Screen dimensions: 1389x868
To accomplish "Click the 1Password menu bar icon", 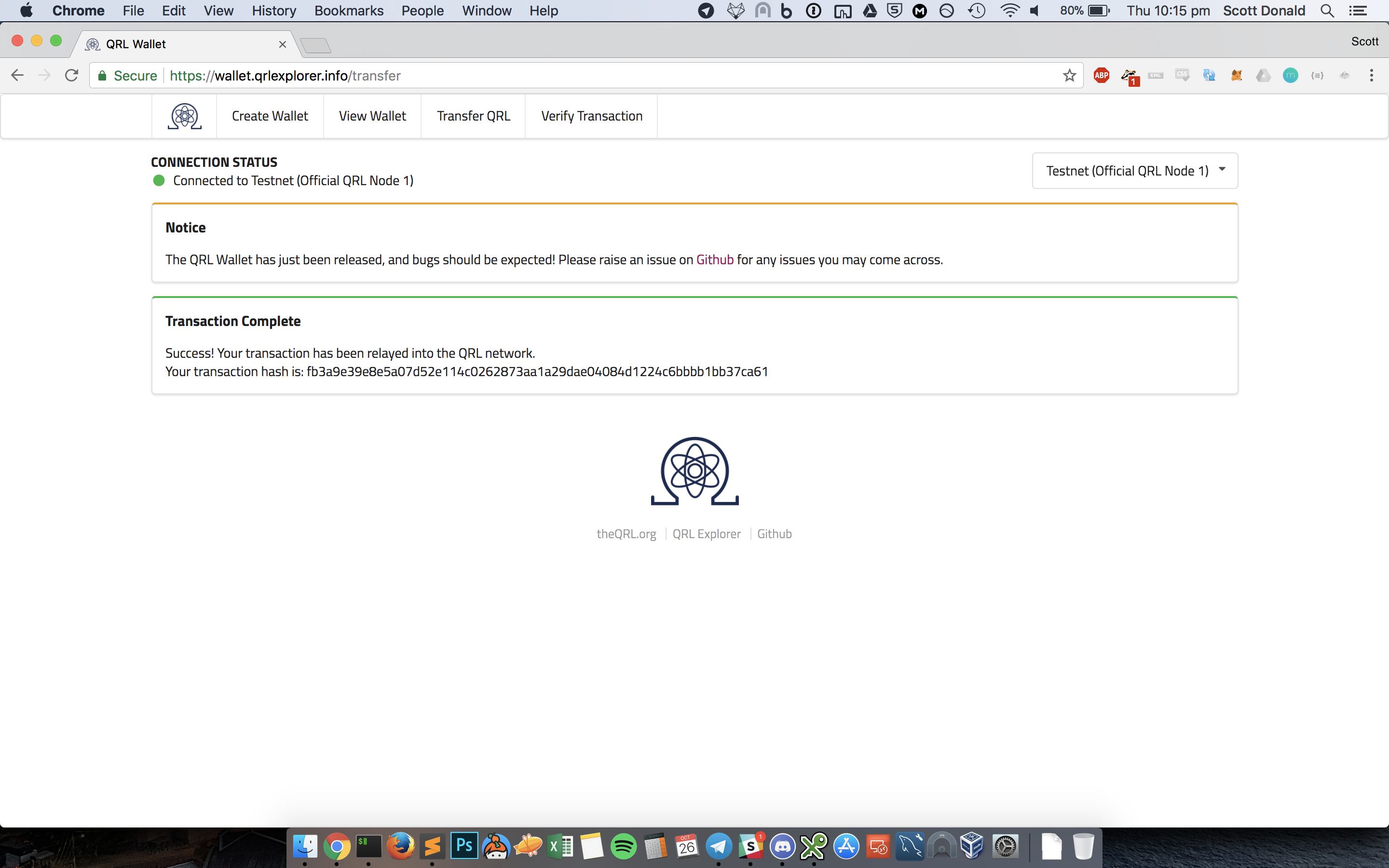I will [813, 10].
